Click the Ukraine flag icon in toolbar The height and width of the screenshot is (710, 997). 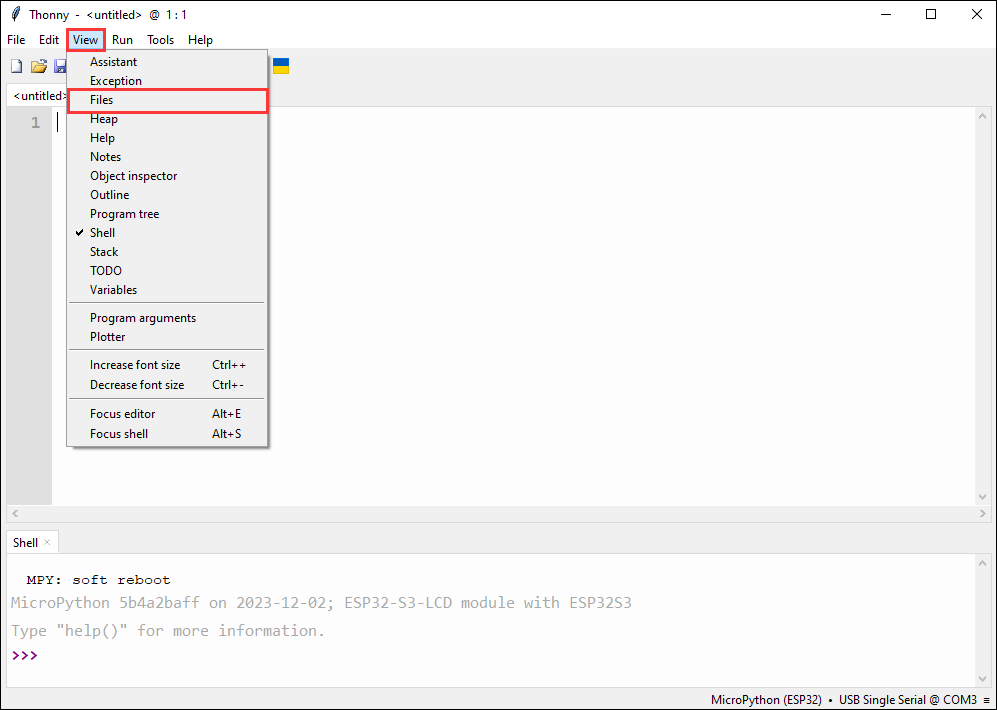(281, 66)
